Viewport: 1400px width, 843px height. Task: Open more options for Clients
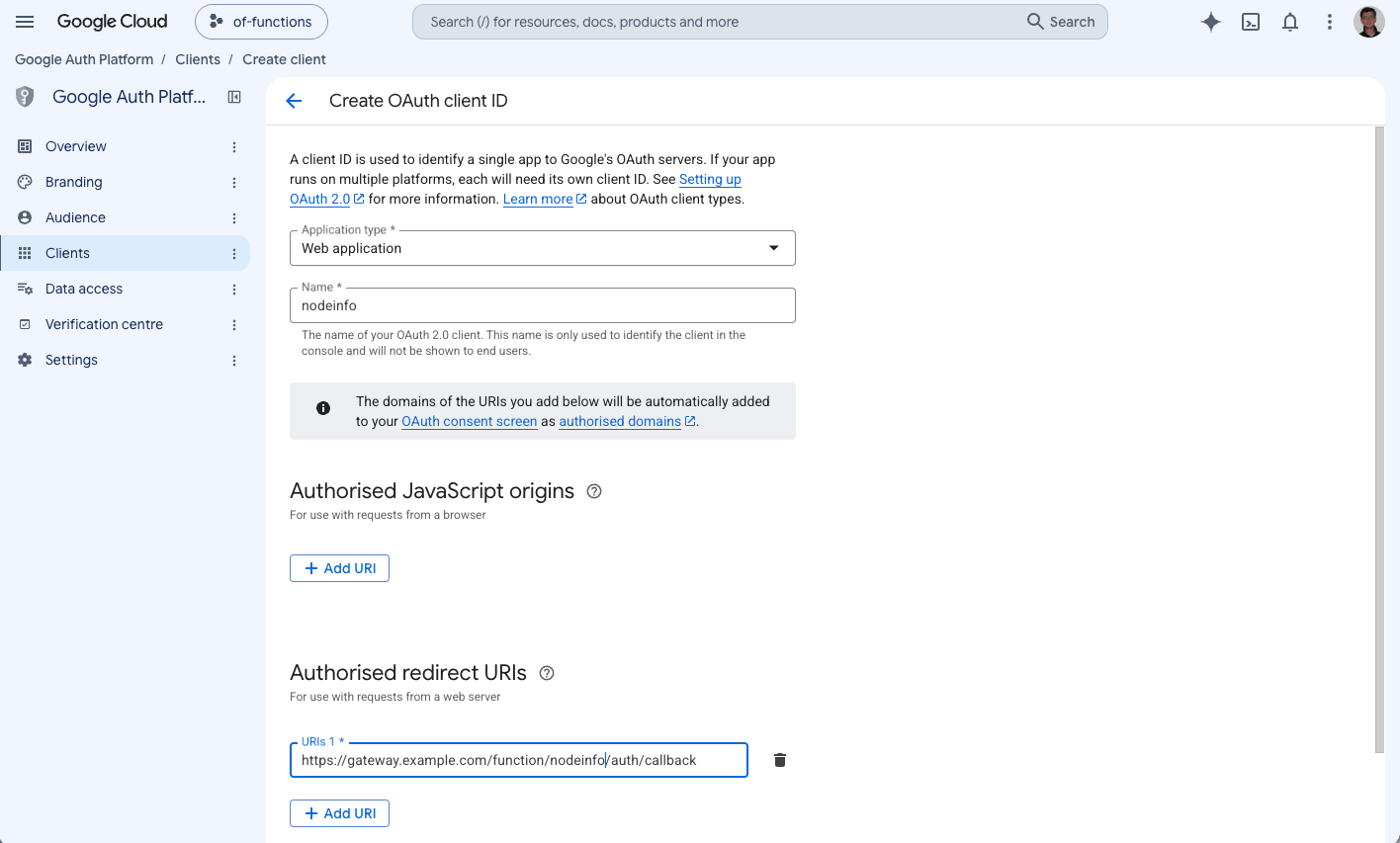[x=234, y=254]
